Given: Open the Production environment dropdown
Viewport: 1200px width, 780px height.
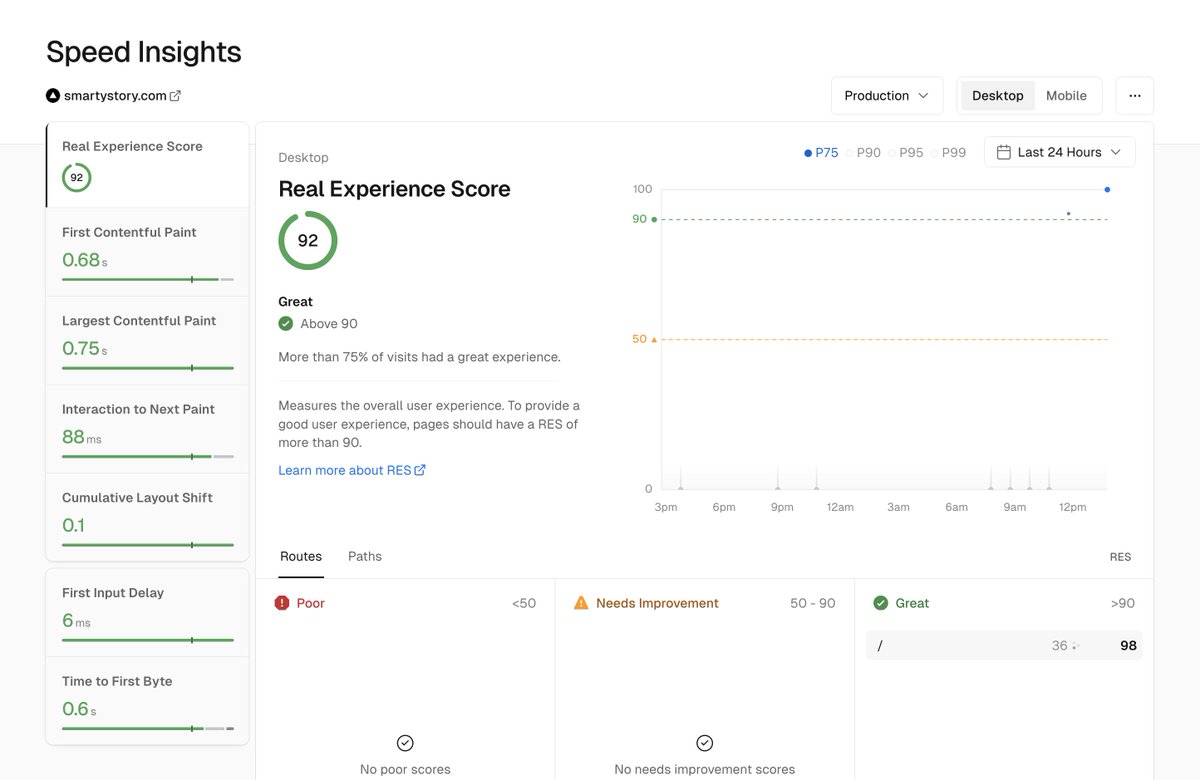Looking at the screenshot, I should (x=887, y=96).
